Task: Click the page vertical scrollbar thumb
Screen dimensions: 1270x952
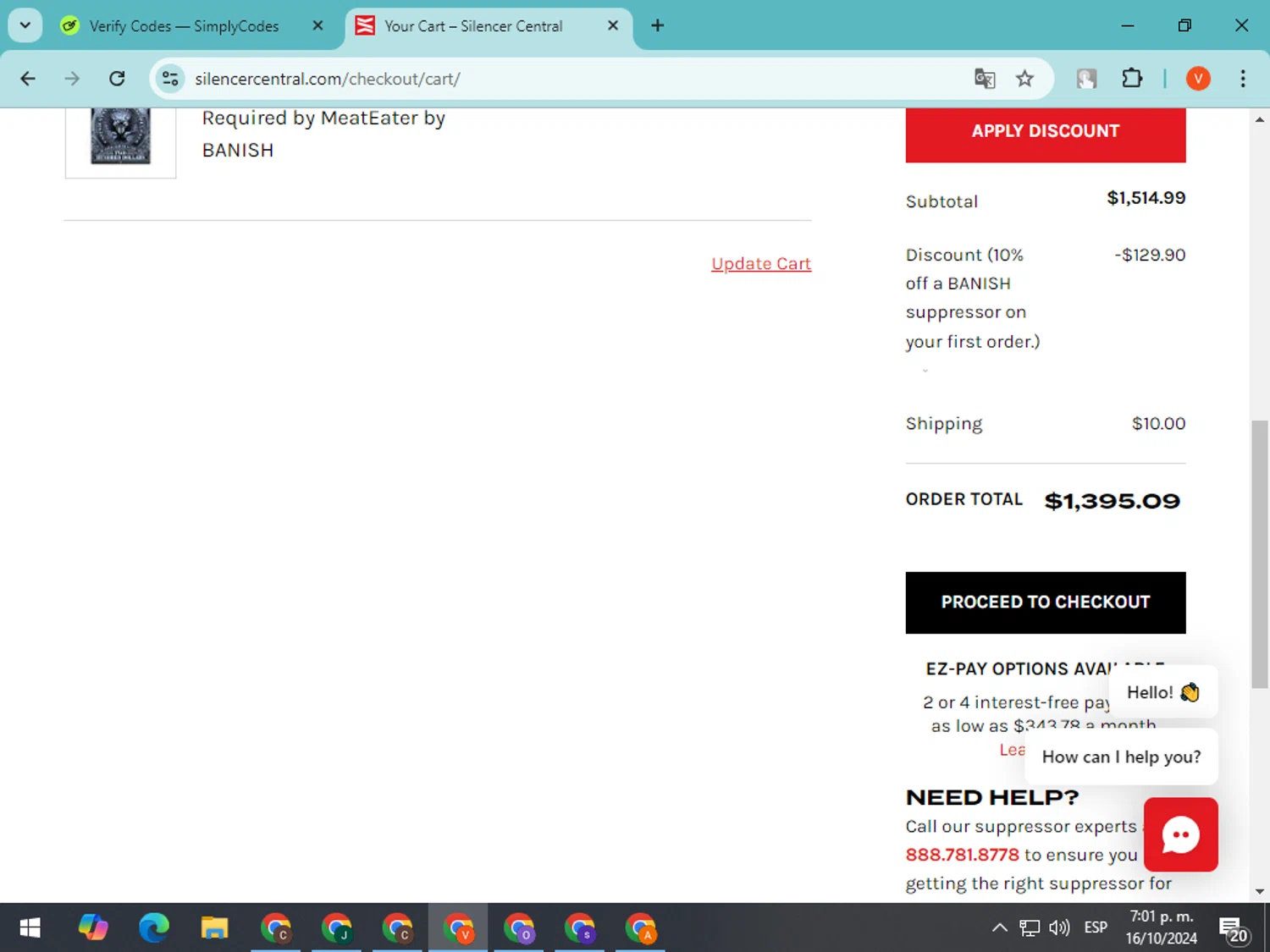Action: tap(1259, 554)
